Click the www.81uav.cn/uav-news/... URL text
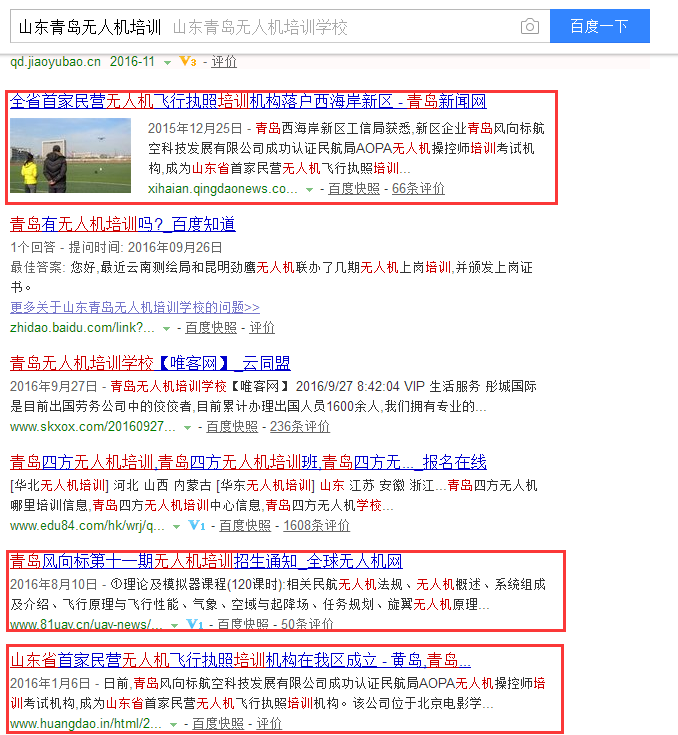This screenshot has width=678, height=735. tap(87, 624)
